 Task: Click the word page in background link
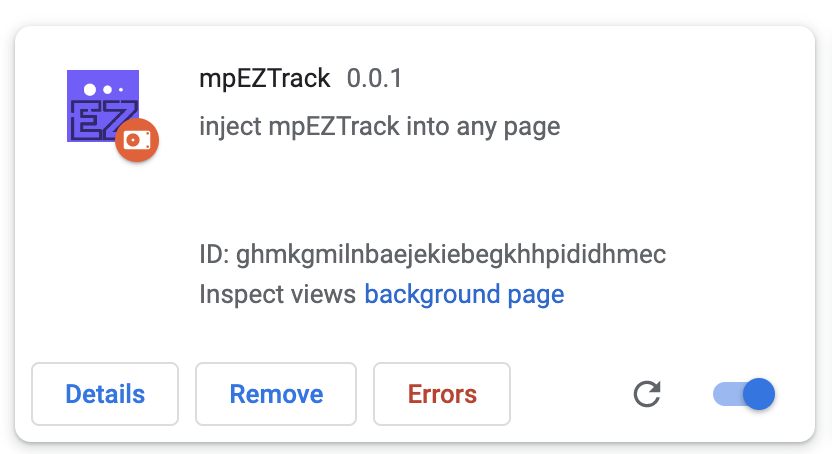pyautogui.click(x=536, y=294)
